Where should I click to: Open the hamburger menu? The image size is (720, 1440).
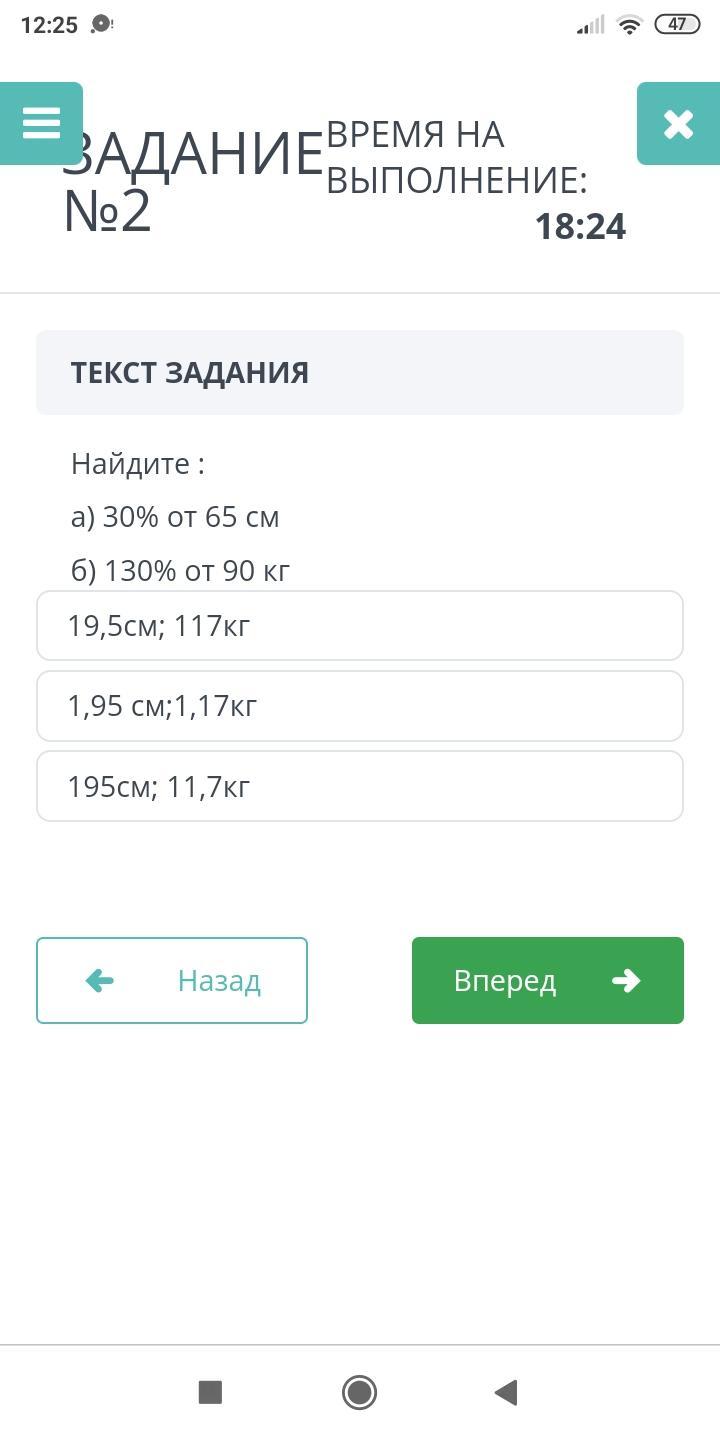(x=41, y=123)
